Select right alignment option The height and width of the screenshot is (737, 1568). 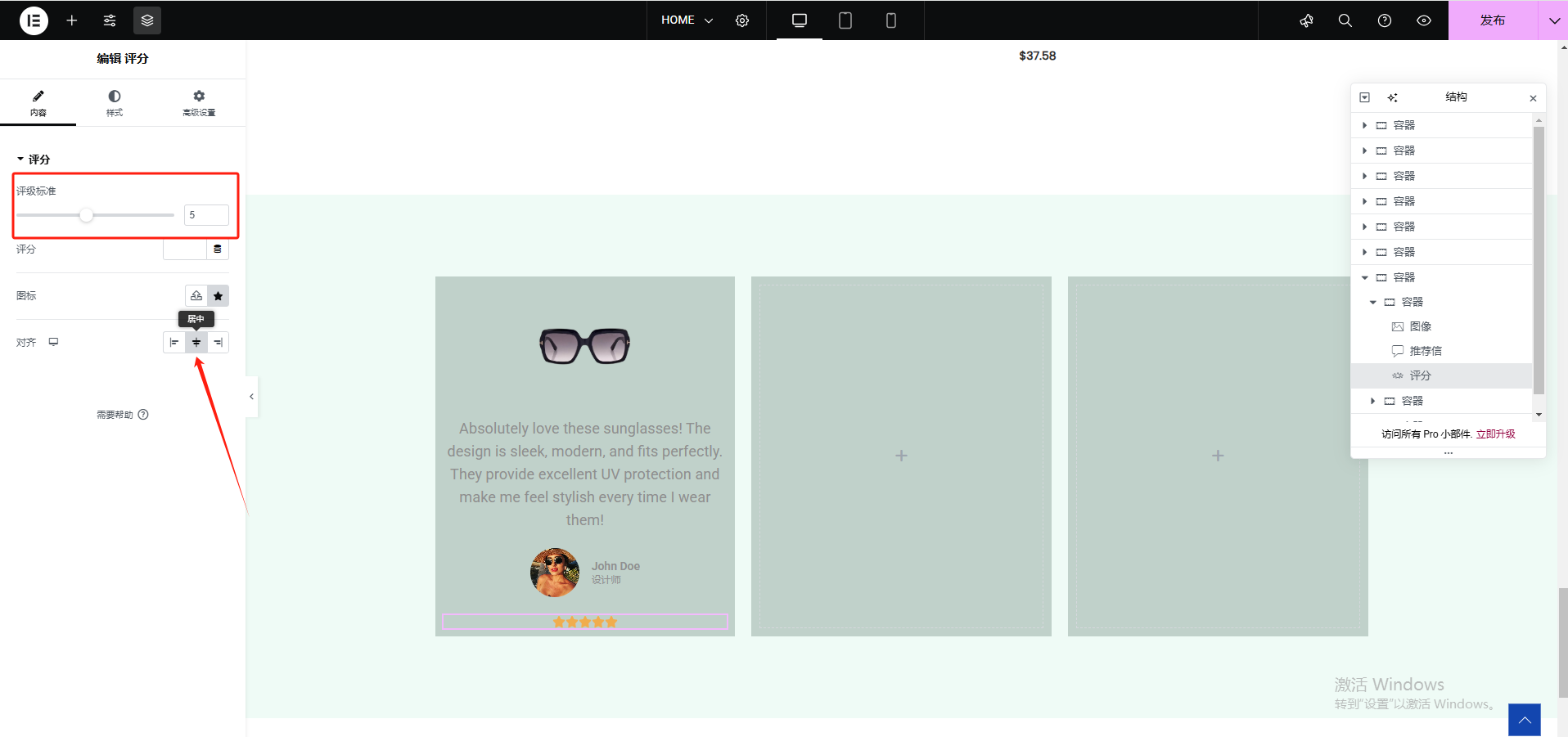(x=218, y=343)
